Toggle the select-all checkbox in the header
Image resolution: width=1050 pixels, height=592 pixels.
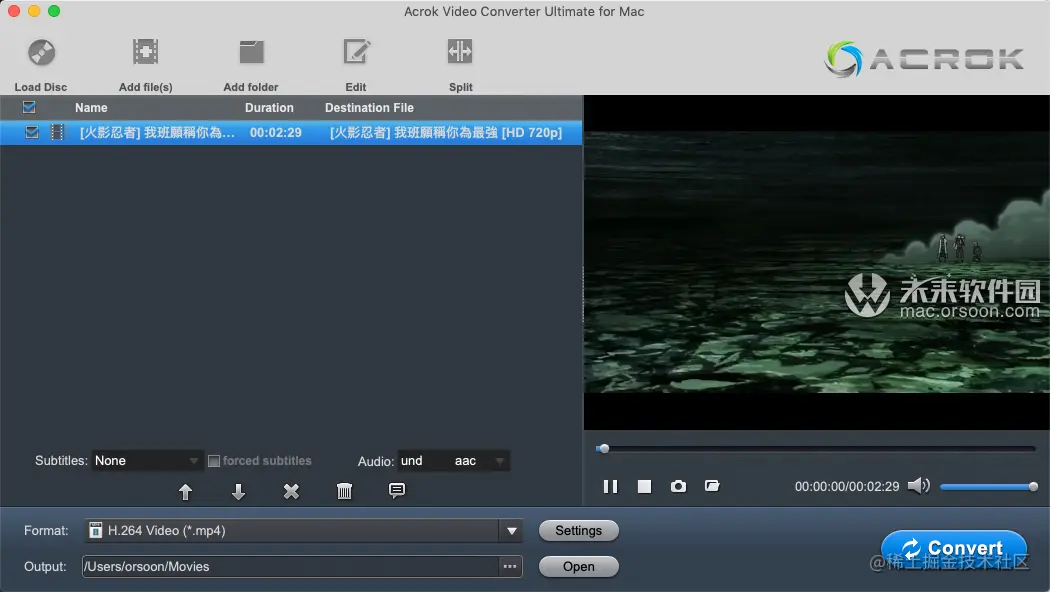(x=29, y=107)
